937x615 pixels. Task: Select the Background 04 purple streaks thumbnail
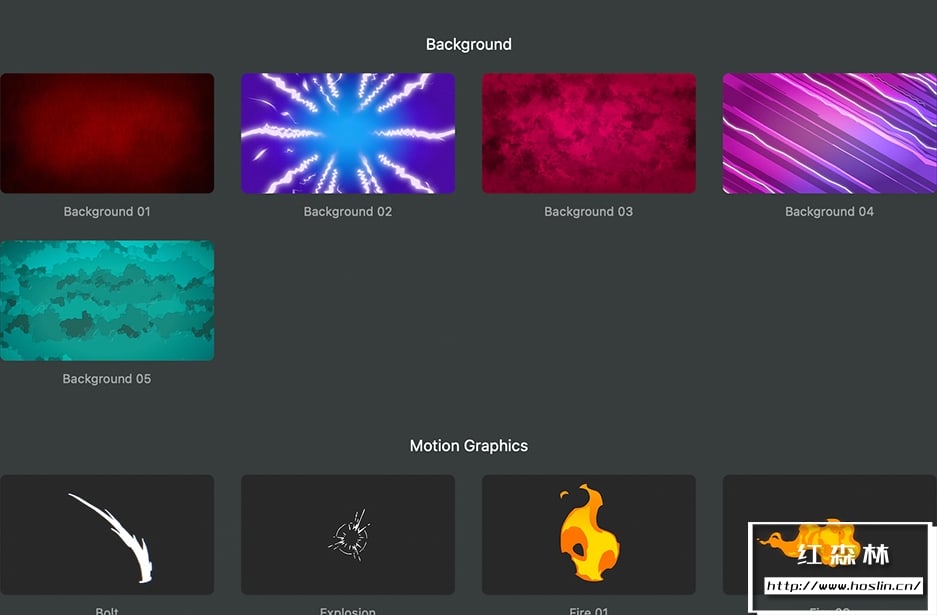pyautogui.click(x=829, y=133)
